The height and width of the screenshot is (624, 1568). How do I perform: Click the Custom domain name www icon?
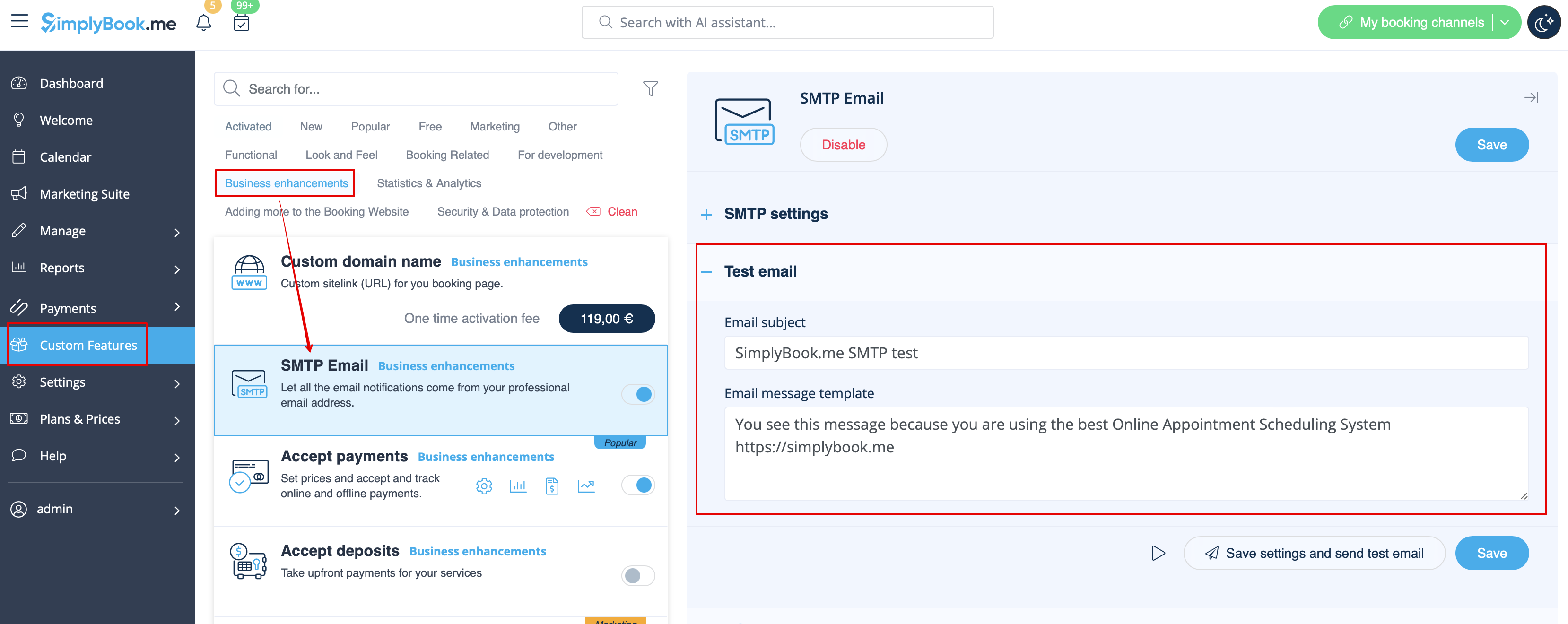(x=249, y=272)
